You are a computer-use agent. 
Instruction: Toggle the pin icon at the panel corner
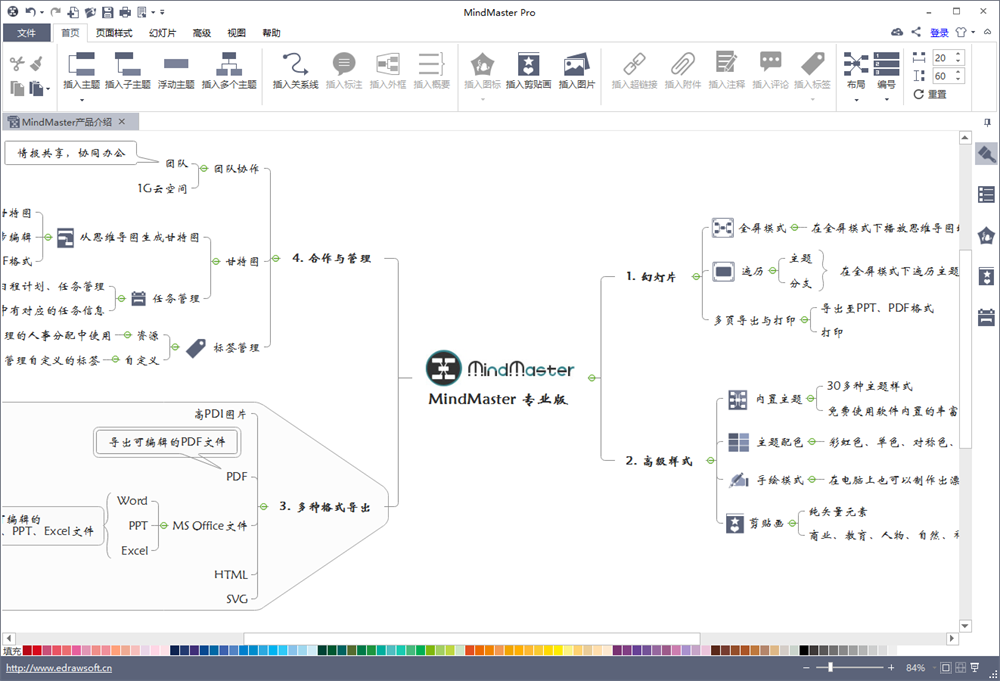point(987,122)
